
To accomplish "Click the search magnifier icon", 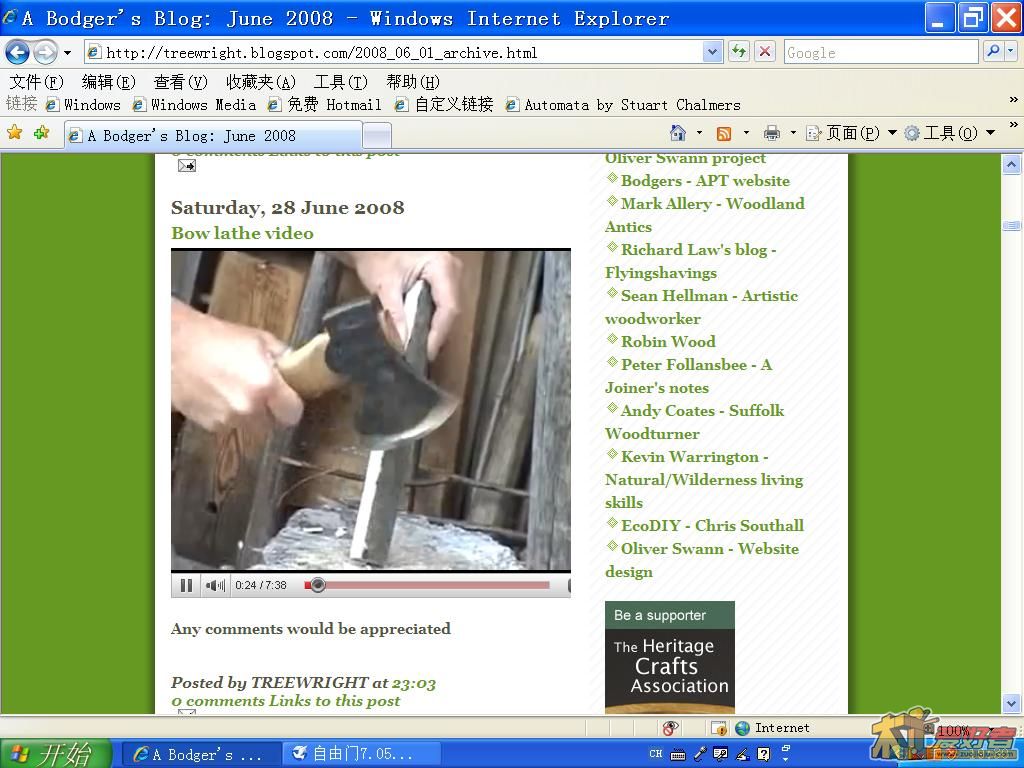I will click(993, 52).
